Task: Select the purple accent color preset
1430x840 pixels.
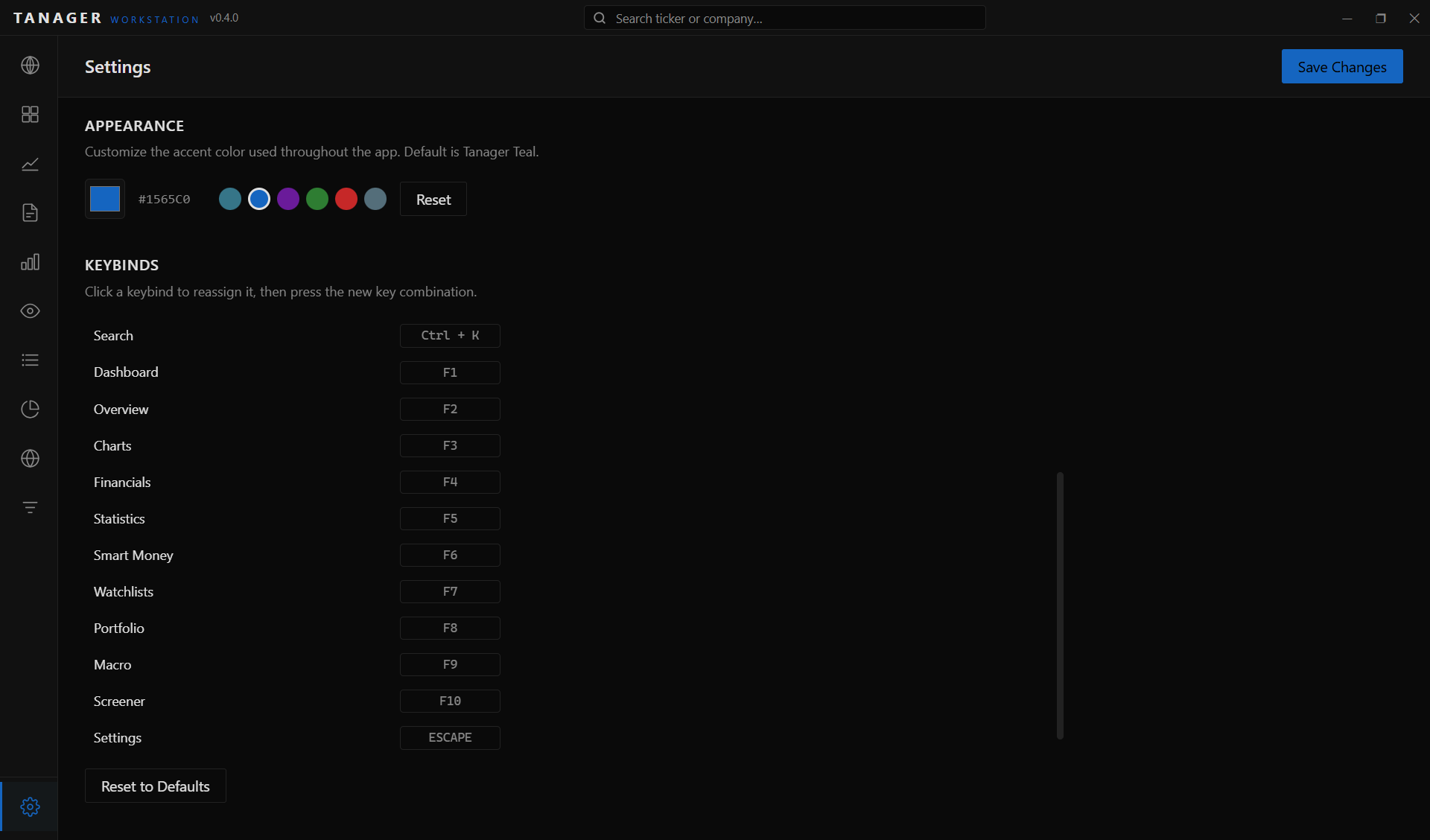Action: (288, 199)
